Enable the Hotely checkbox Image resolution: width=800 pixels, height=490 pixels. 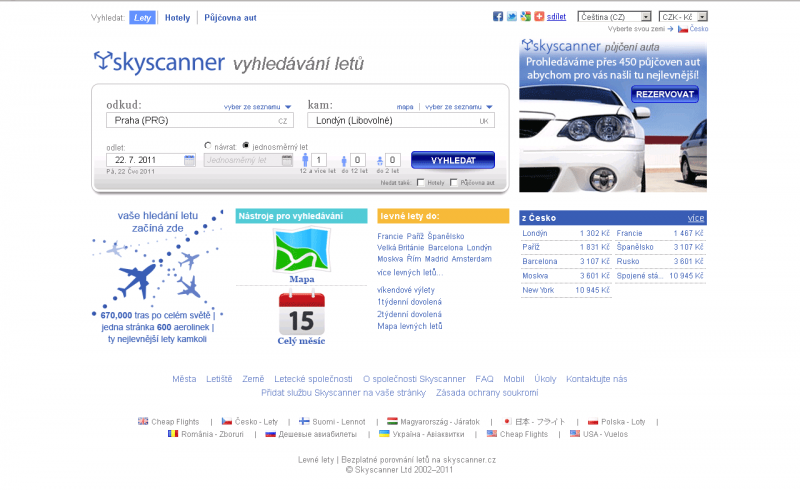(421, 183)
